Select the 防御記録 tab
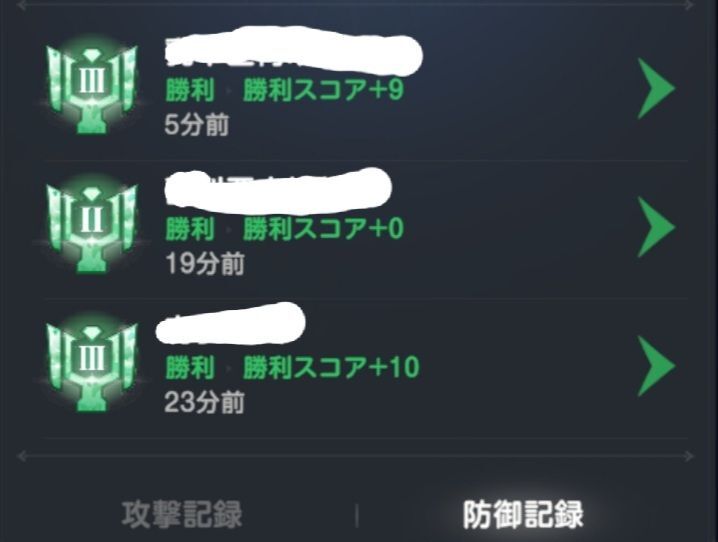 tap(523, 515)
